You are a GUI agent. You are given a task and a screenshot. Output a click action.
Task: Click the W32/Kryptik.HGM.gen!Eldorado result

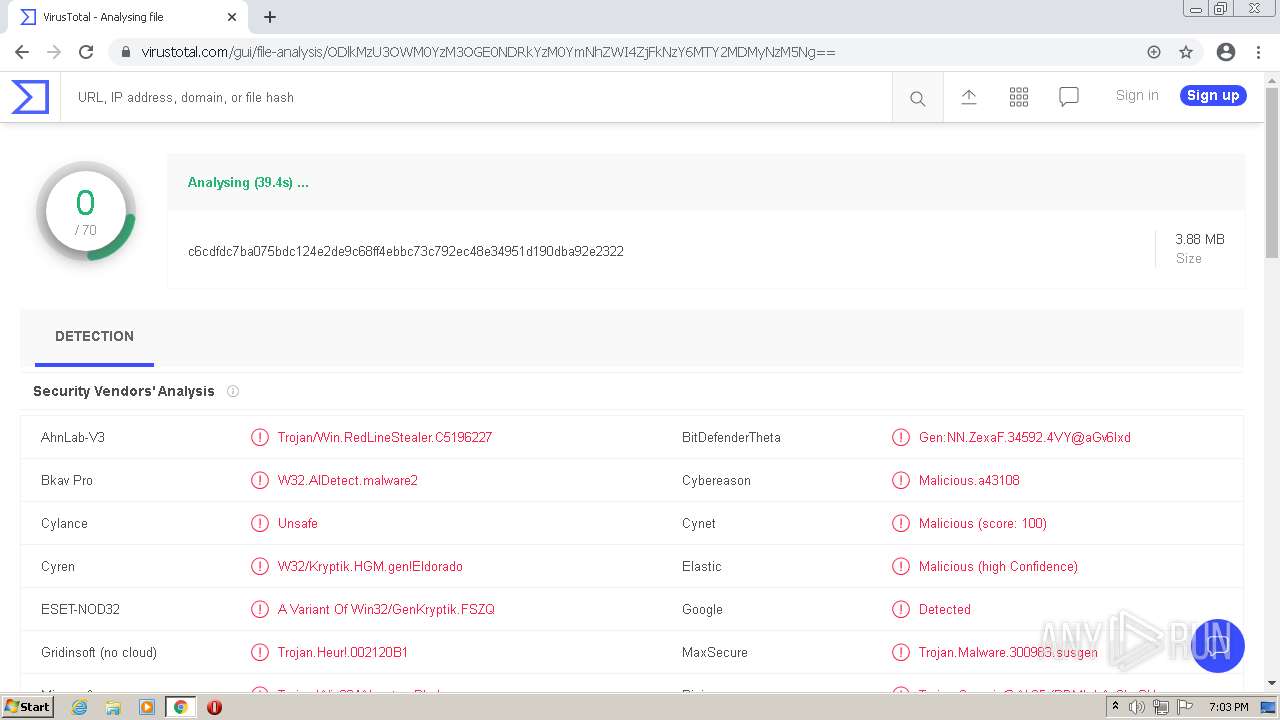coord(370,566)
